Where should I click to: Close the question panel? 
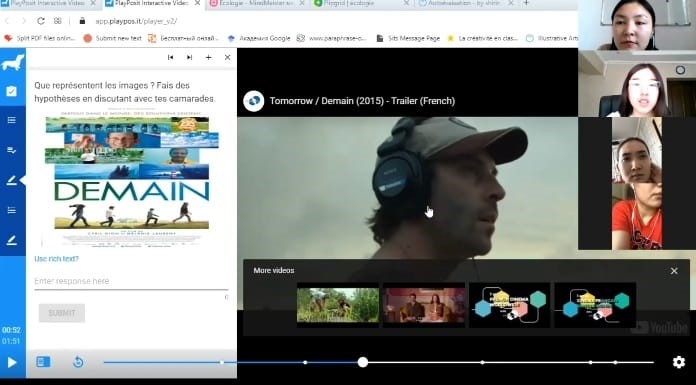(x=227, y=57)
